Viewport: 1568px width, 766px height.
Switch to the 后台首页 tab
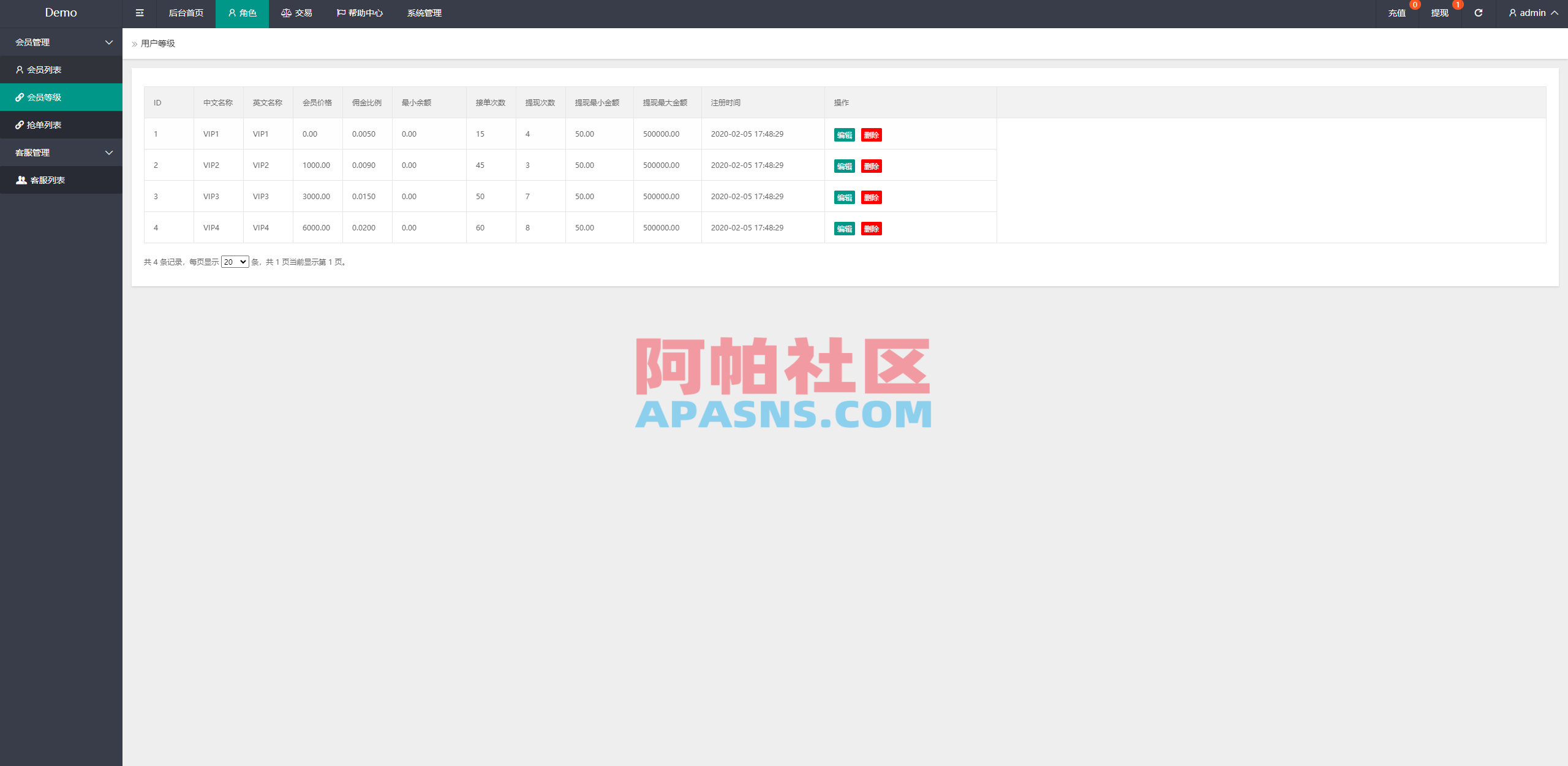coord(185,13)
